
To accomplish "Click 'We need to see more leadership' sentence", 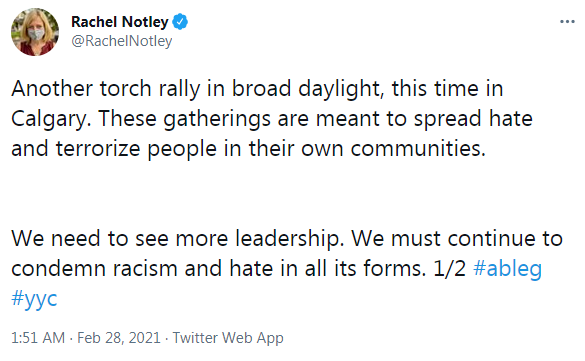I will (x=176, y=238).
